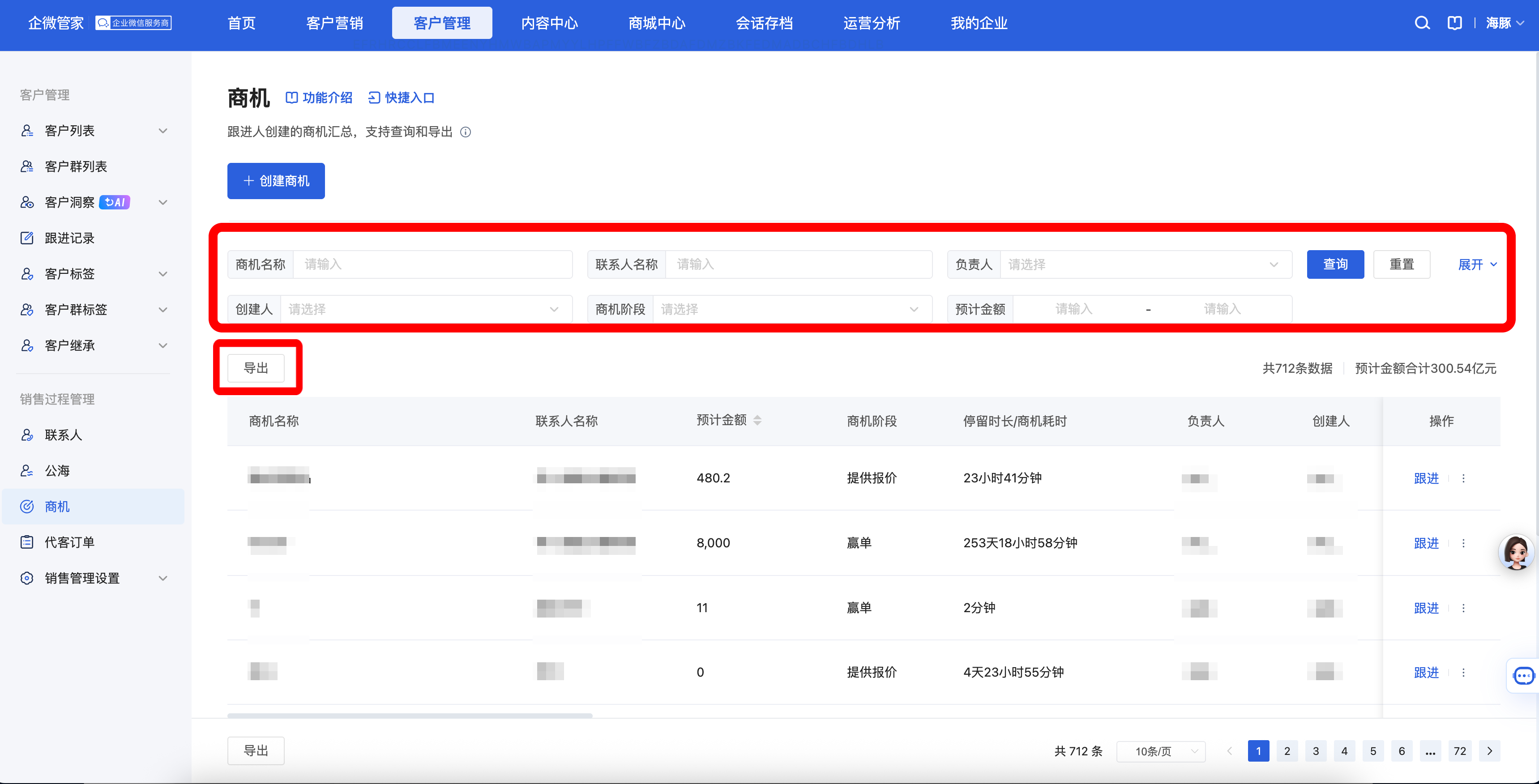Image resolution: width=1539 pixels, height=784 pixels.
Task: Open the 创建人 select dropdown
Action: point(426,309)
